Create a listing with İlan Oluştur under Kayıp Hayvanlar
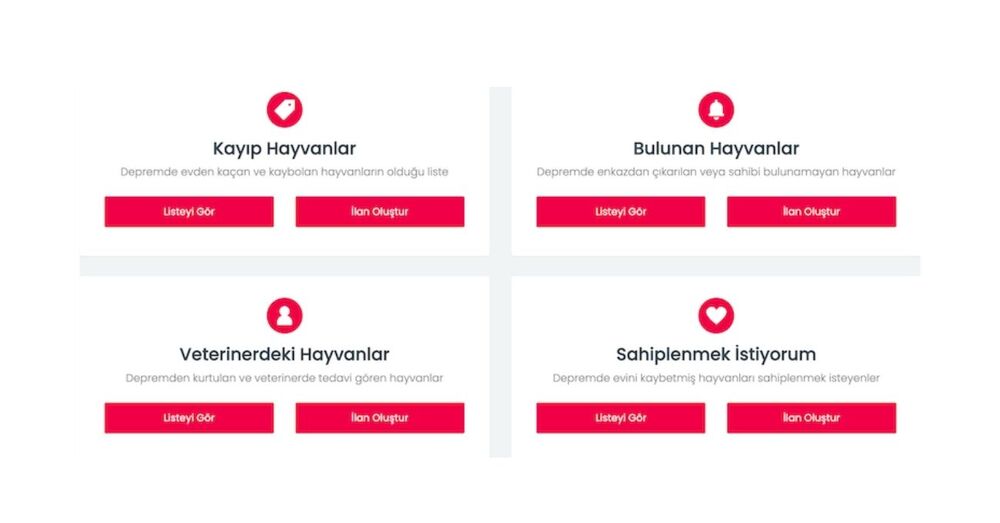The width and height of the screenshot is (1000, 523). pos(380,212)
